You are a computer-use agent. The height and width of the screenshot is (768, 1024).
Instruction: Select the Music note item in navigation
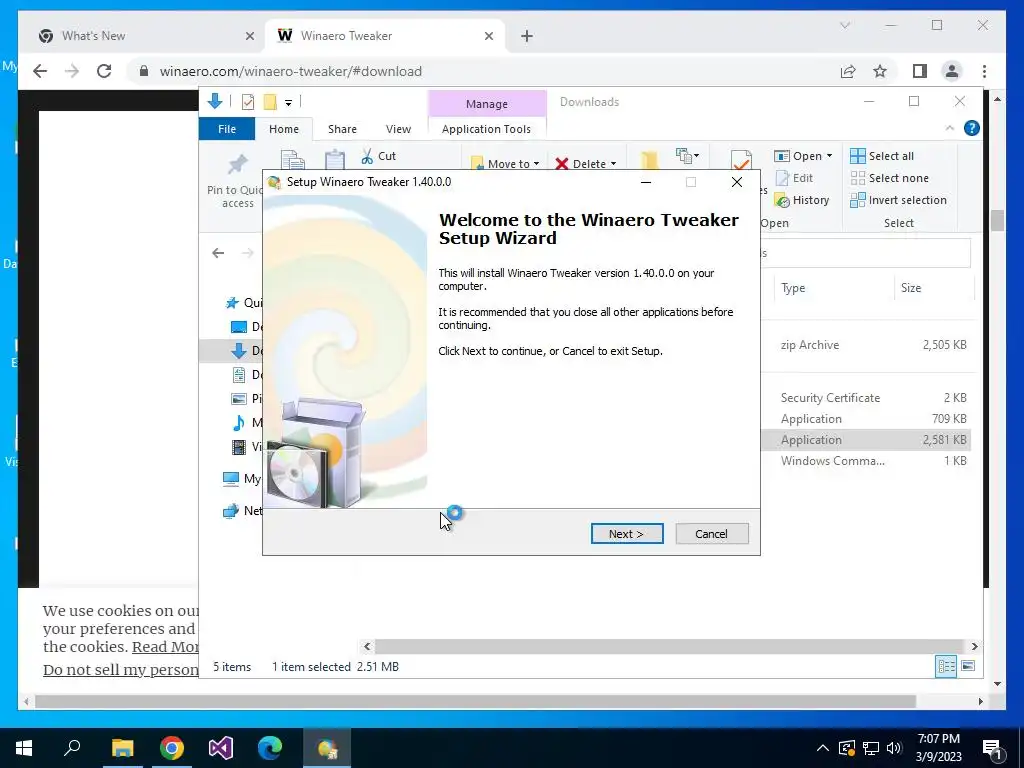coord(239,423)
